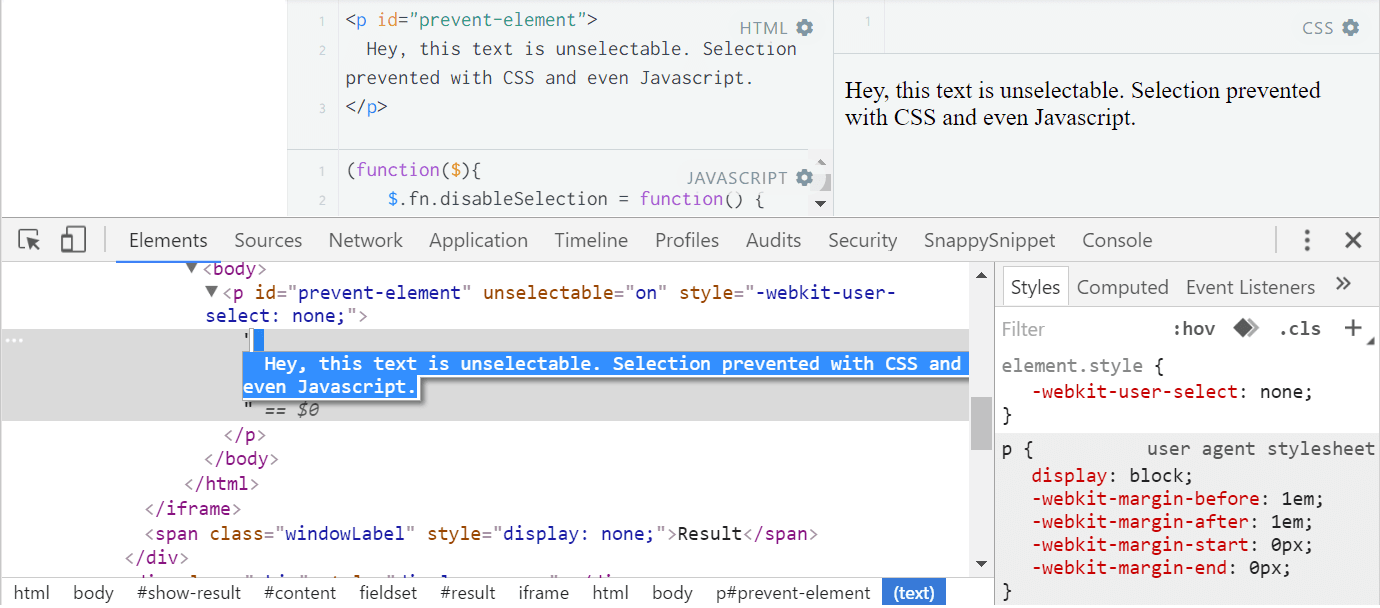Toggle the :hov element state panel
1380x608 pixels.
pos(1193,328)
